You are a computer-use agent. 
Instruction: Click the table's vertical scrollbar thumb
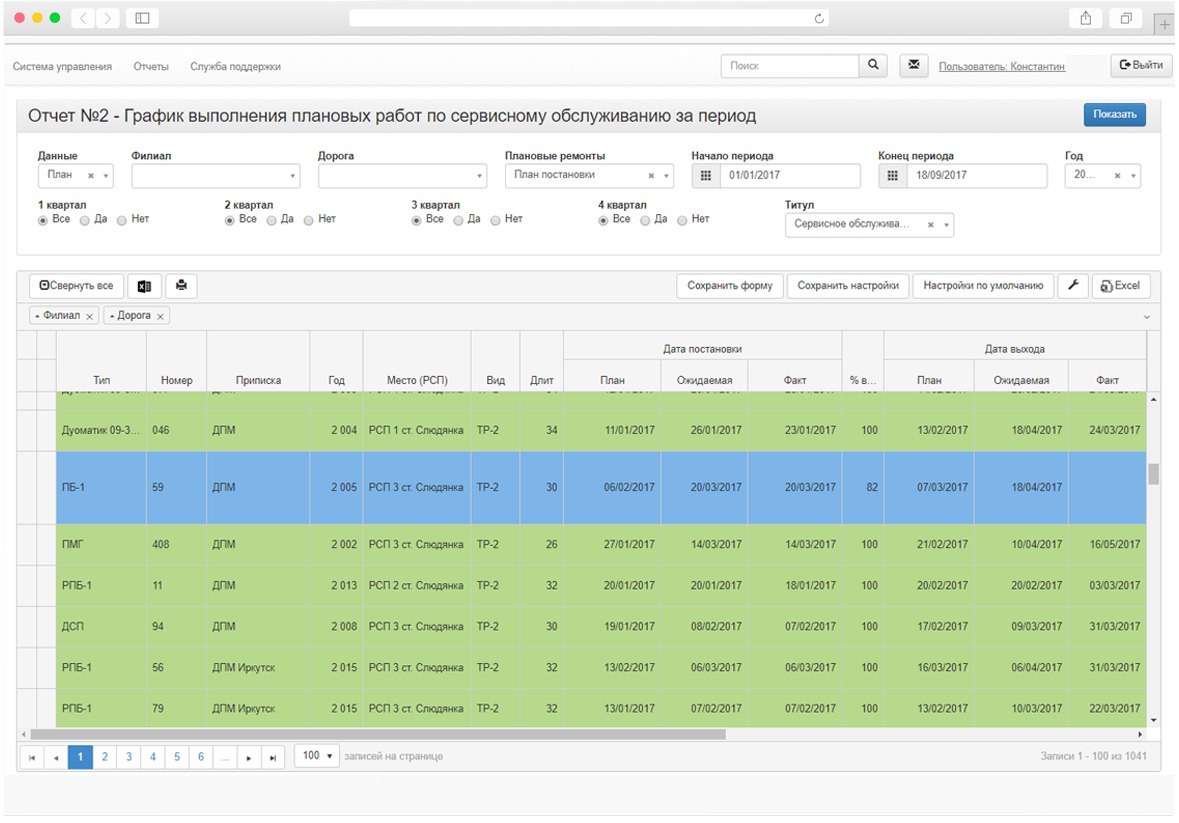click(1153, 474)
